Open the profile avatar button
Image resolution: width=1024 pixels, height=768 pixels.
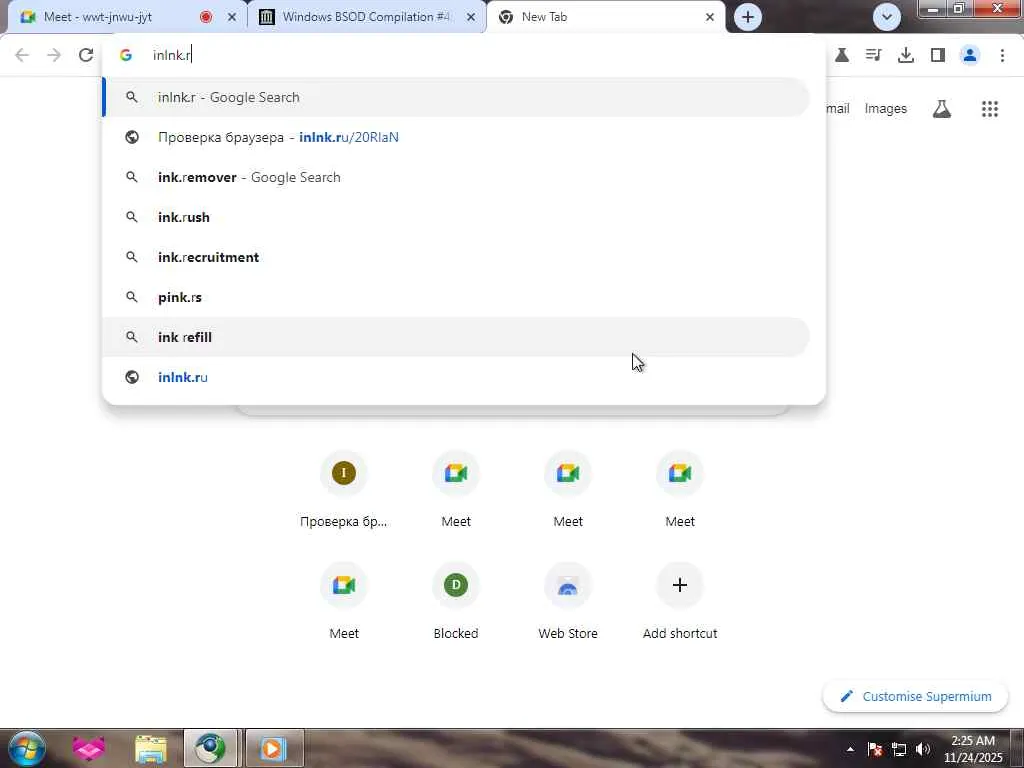(x=970, y=55)
